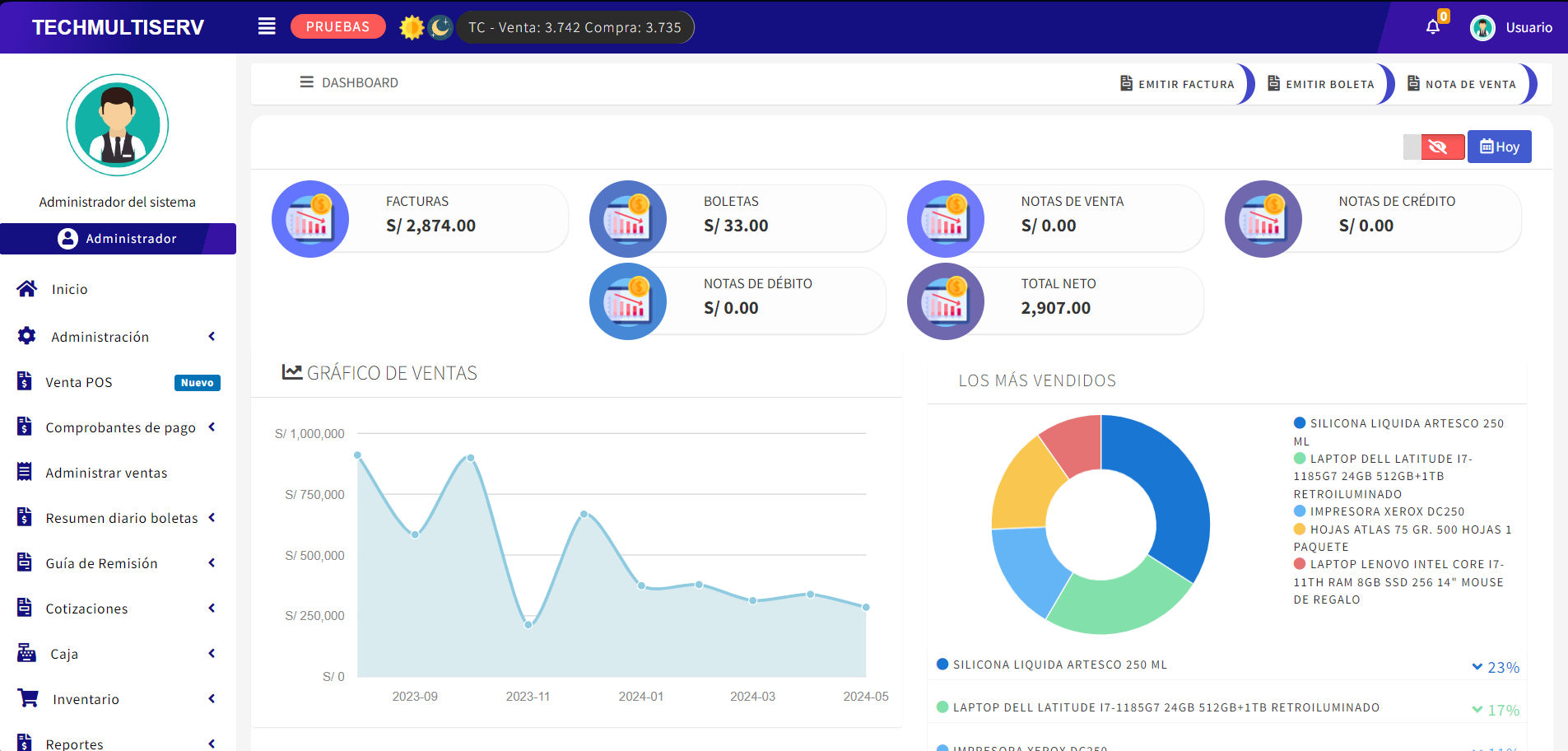Click Administrar ventas receipt icon
1568x751 pixels.
[x=25, y=472]
